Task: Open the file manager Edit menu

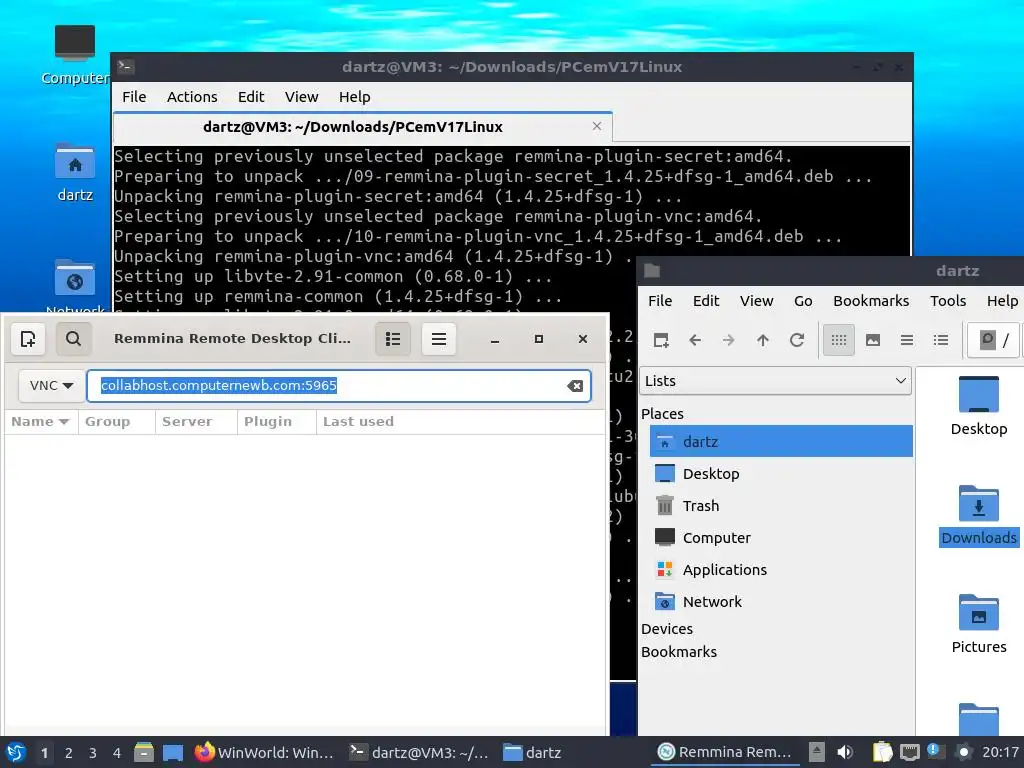Action: [x=706, y=301]
